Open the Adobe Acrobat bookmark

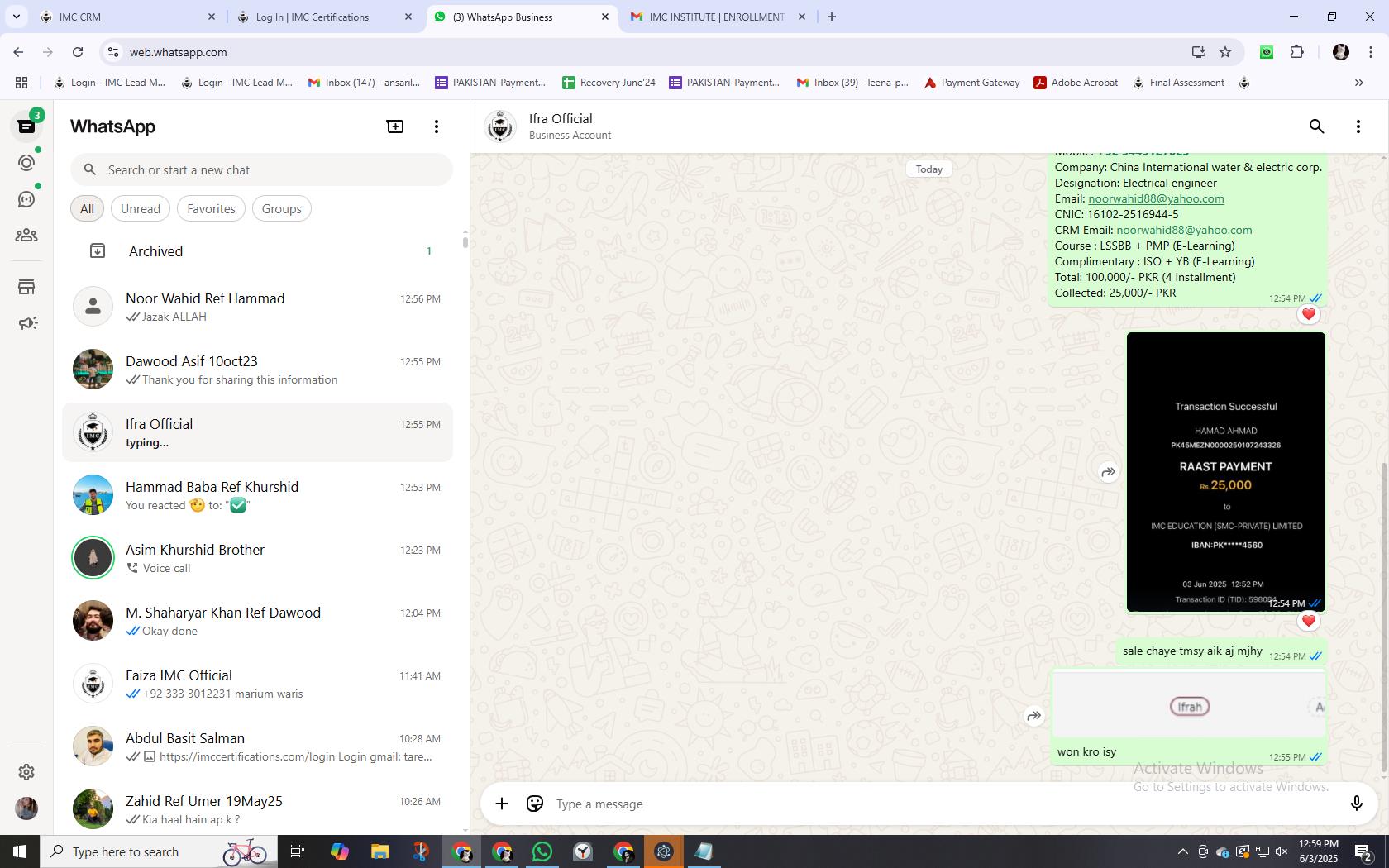(x=1076, y=83)
